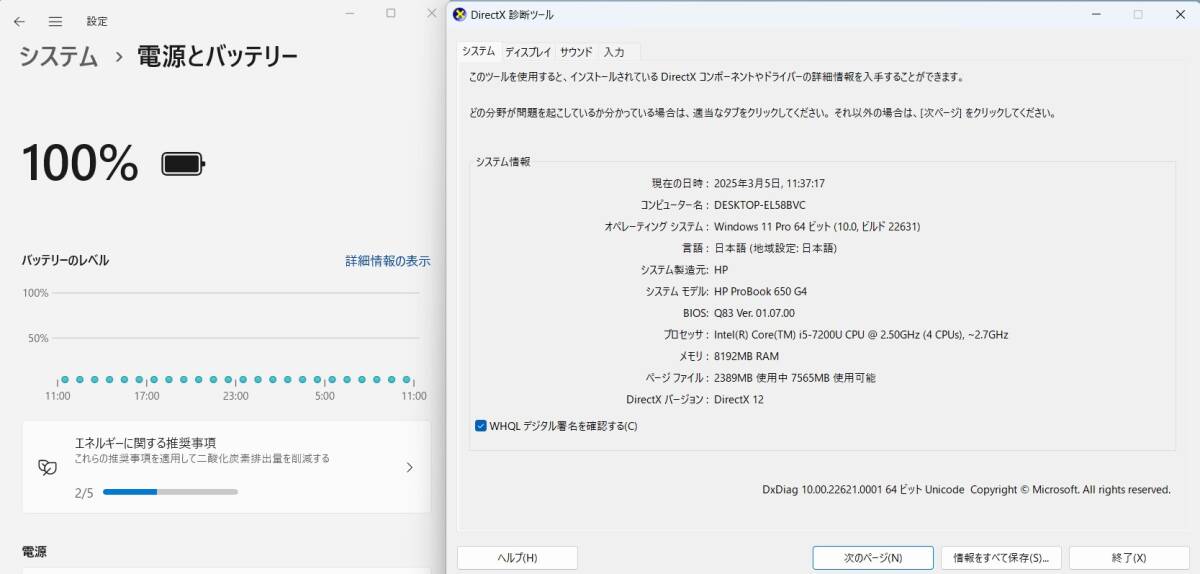Click the バッテリーのレベル section label

point(66,260)
